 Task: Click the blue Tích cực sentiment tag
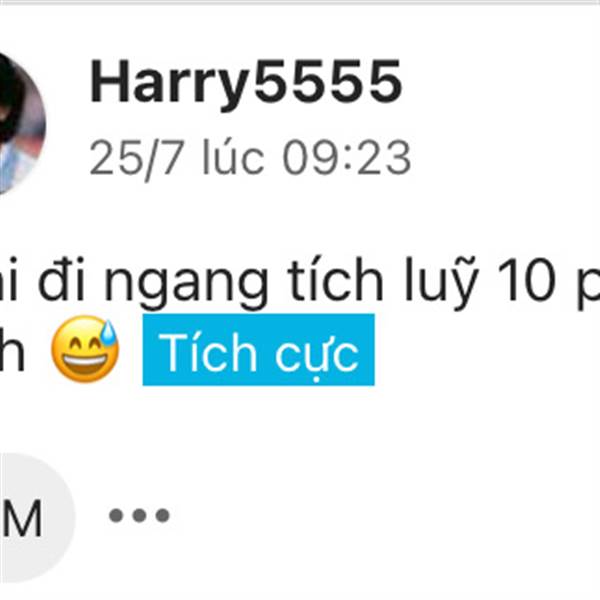(259, 350)
